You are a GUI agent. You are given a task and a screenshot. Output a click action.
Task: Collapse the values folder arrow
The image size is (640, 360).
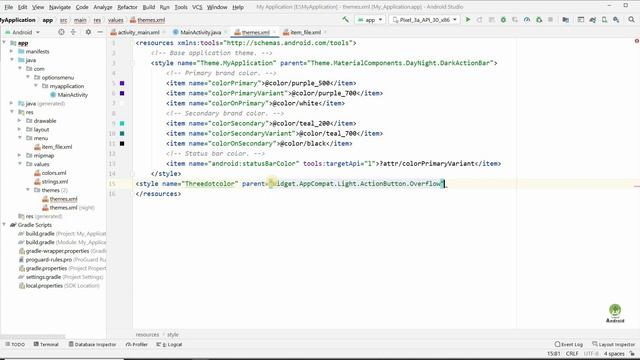click(20, 164)
